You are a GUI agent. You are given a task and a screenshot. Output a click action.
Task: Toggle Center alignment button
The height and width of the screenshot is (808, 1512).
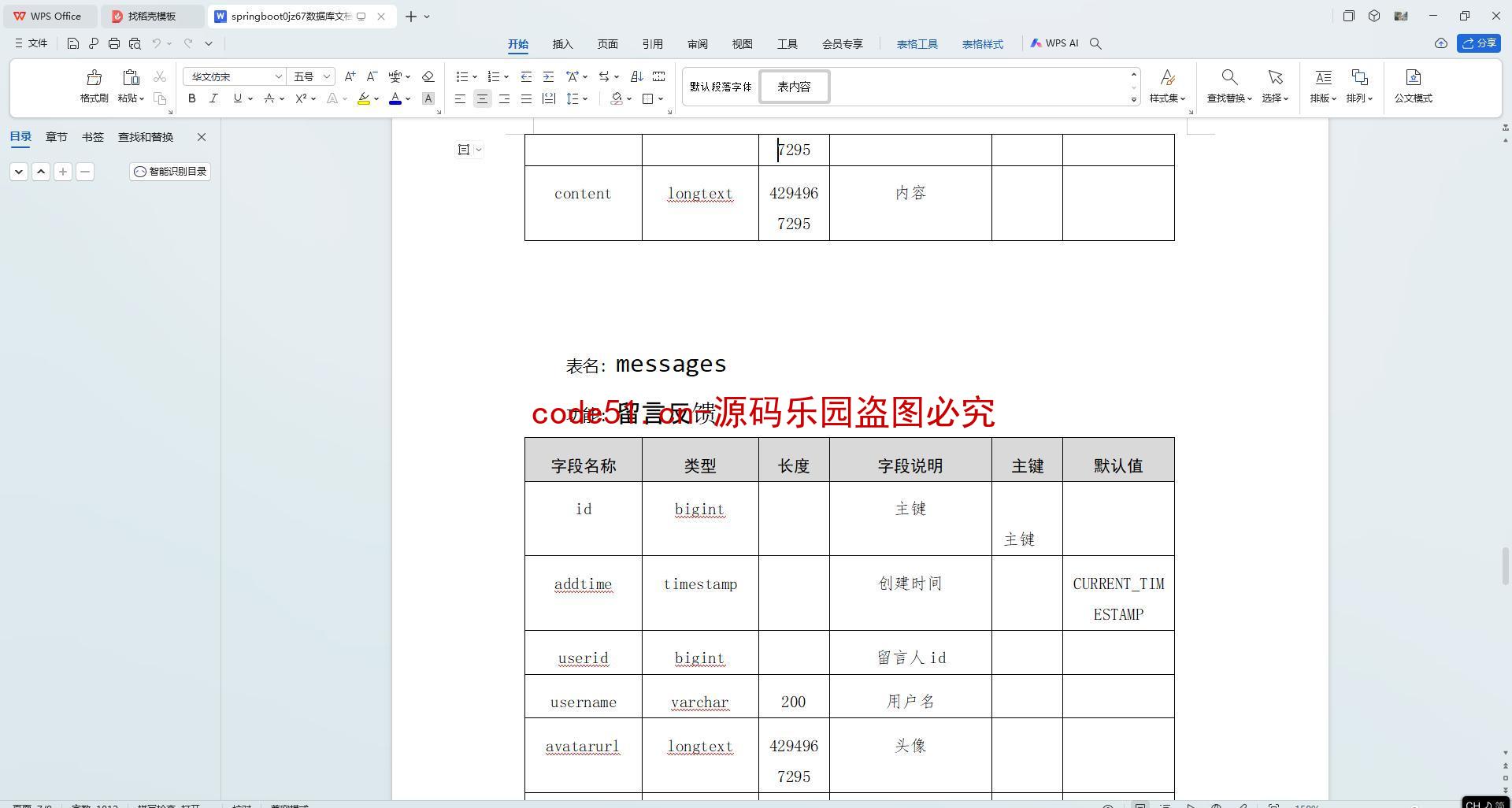click(482, 98)
